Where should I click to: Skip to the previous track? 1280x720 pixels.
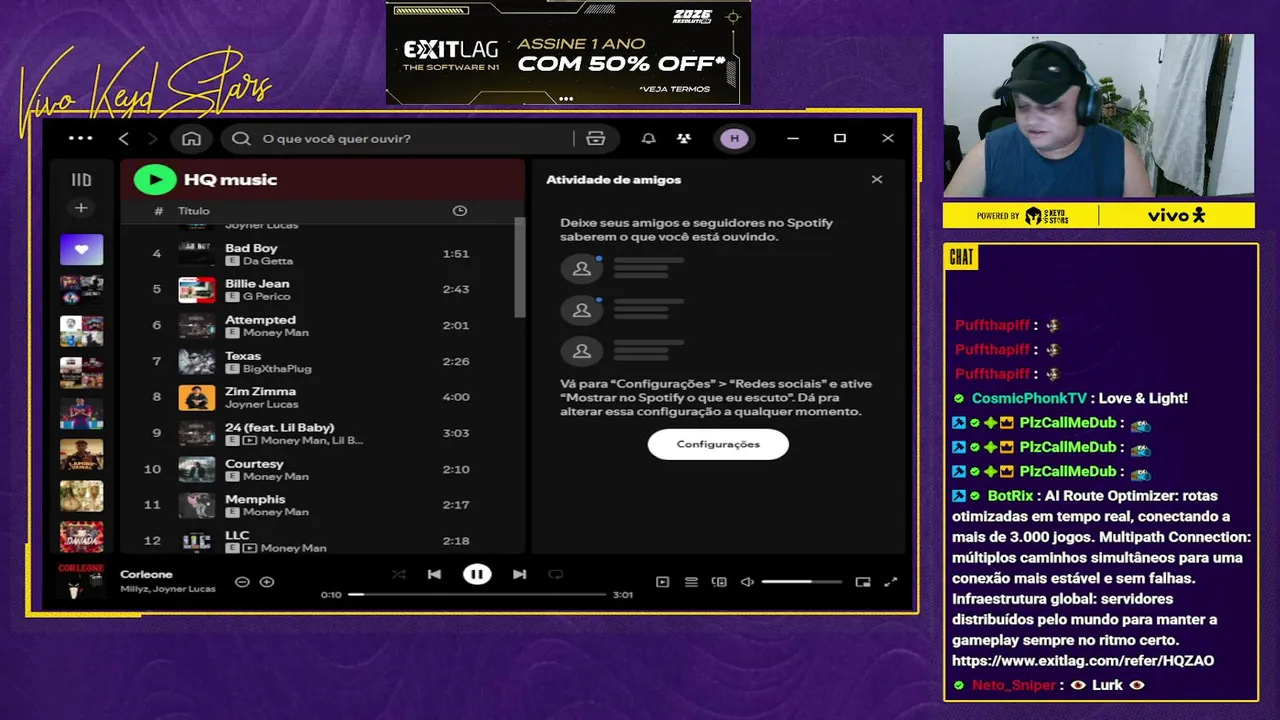(434, 574)
